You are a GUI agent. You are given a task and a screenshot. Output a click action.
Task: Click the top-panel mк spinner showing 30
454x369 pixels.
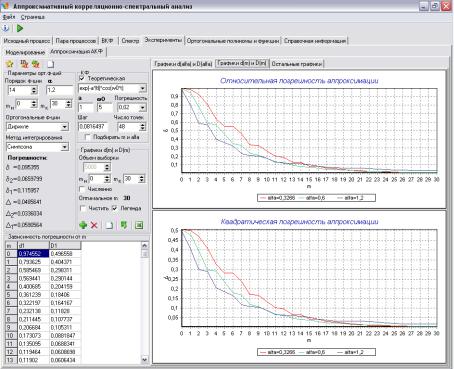68,104
